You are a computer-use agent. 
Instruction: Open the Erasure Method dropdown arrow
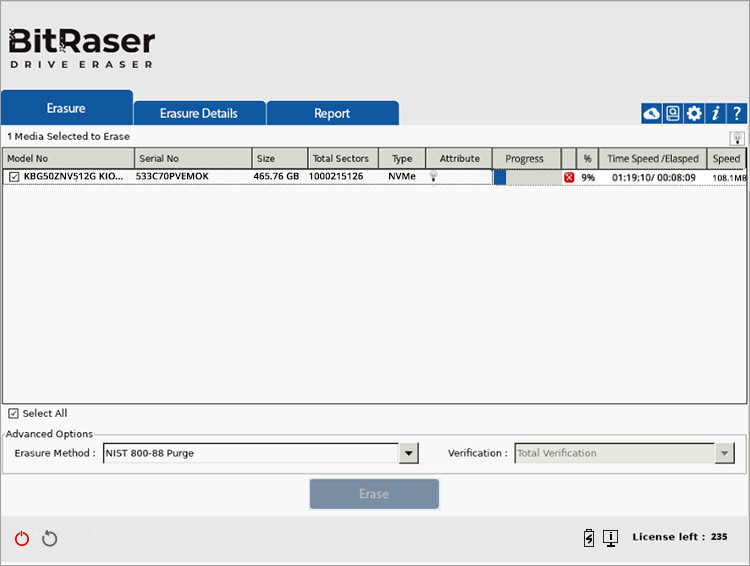coord(408,453)
